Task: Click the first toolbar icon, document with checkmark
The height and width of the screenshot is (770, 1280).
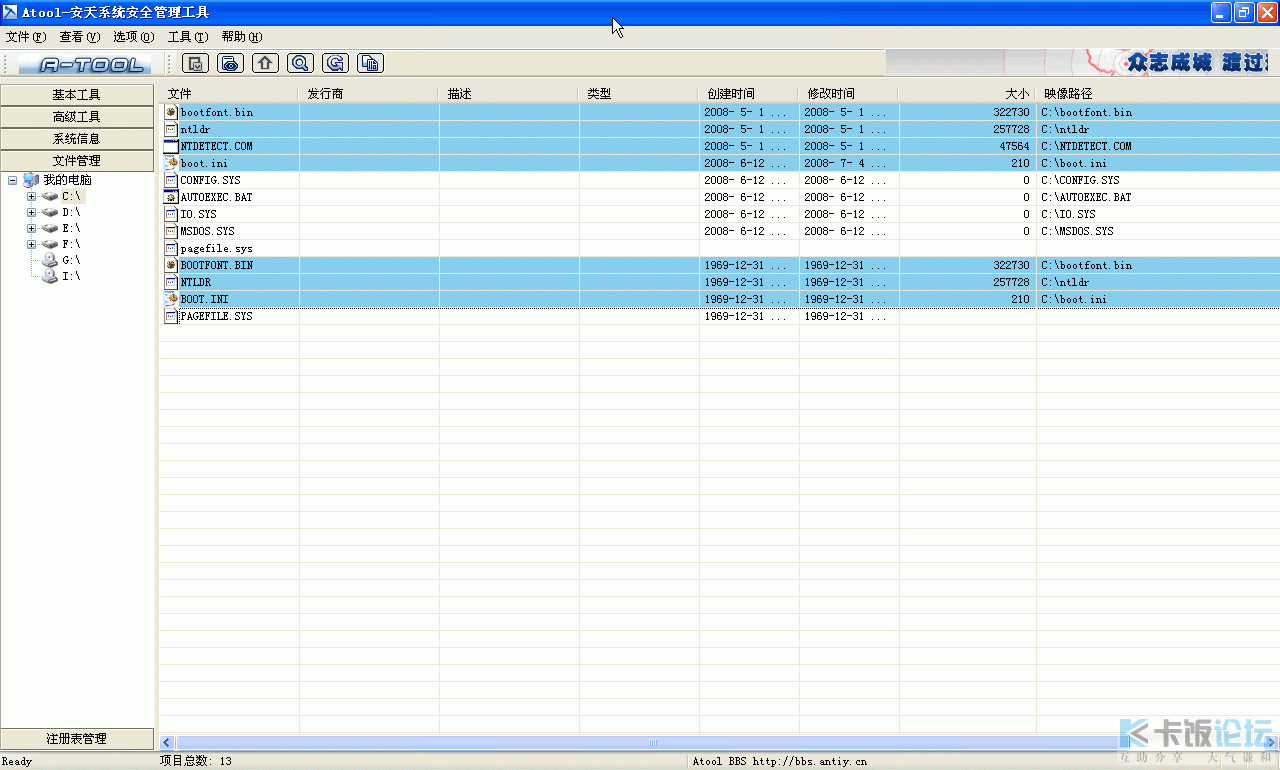Action: coord(196,63)
